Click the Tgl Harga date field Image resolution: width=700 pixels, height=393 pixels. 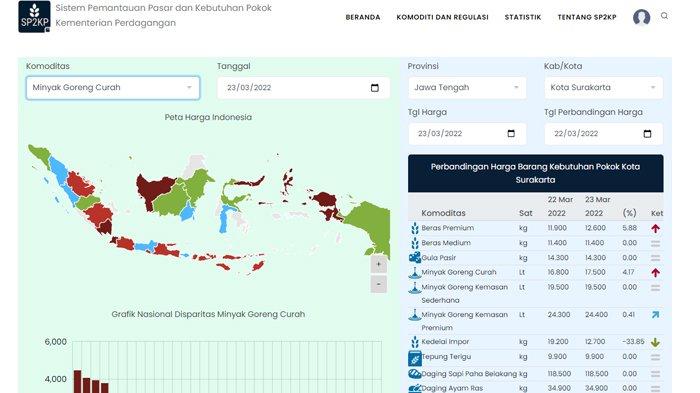(x=467, y=134)
